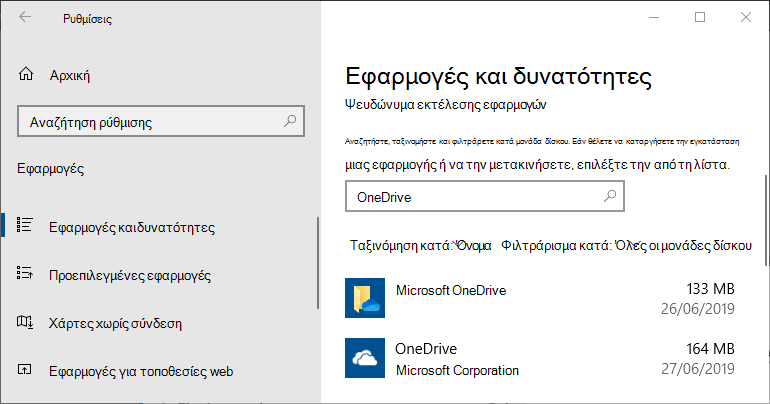Click the Microsoft OneDrive folder icon

pos(365,298)
